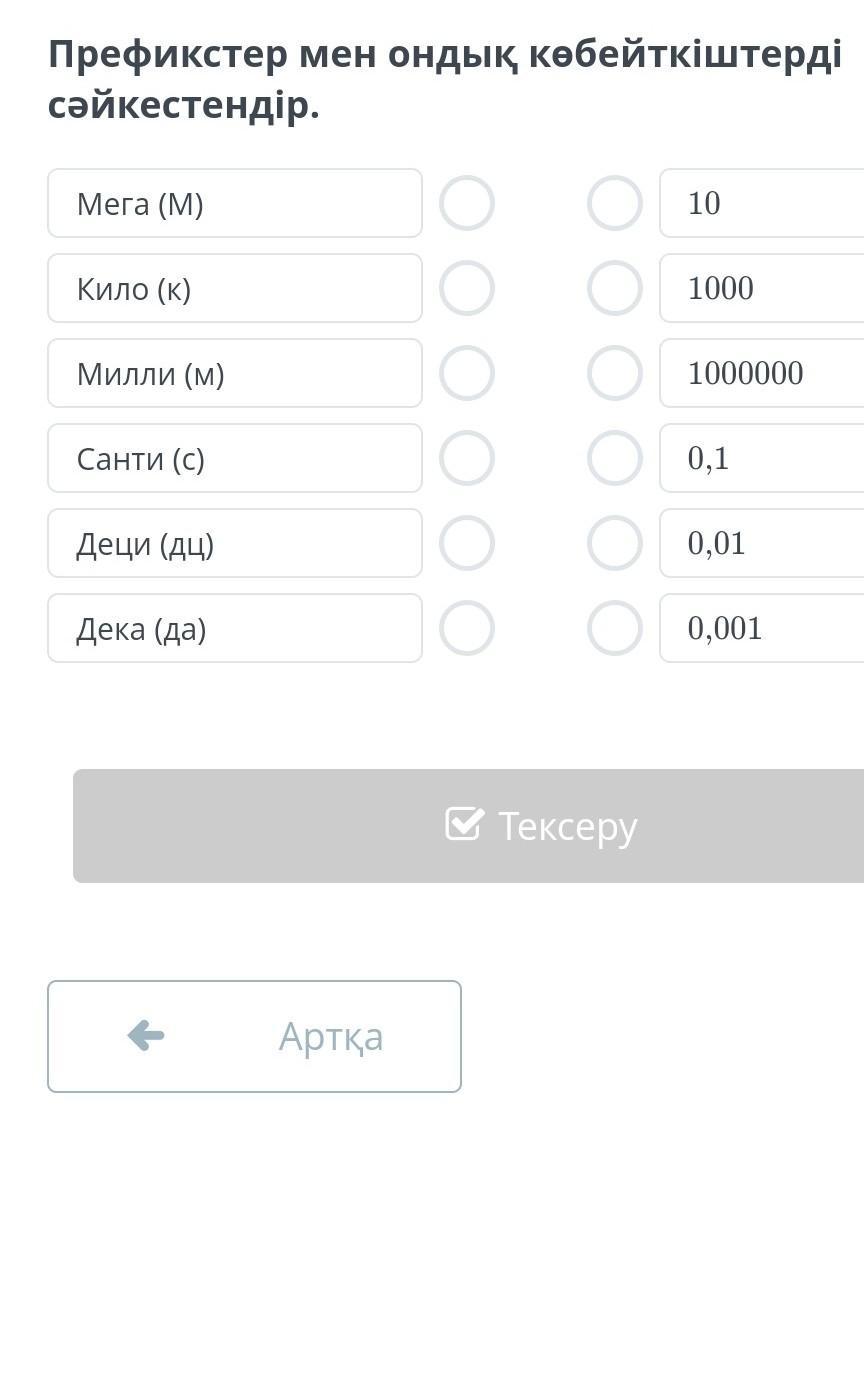Select the radio circle beside value 0,1
Viewport: 864px width, 1389px height.
click(x=614, y=458)
